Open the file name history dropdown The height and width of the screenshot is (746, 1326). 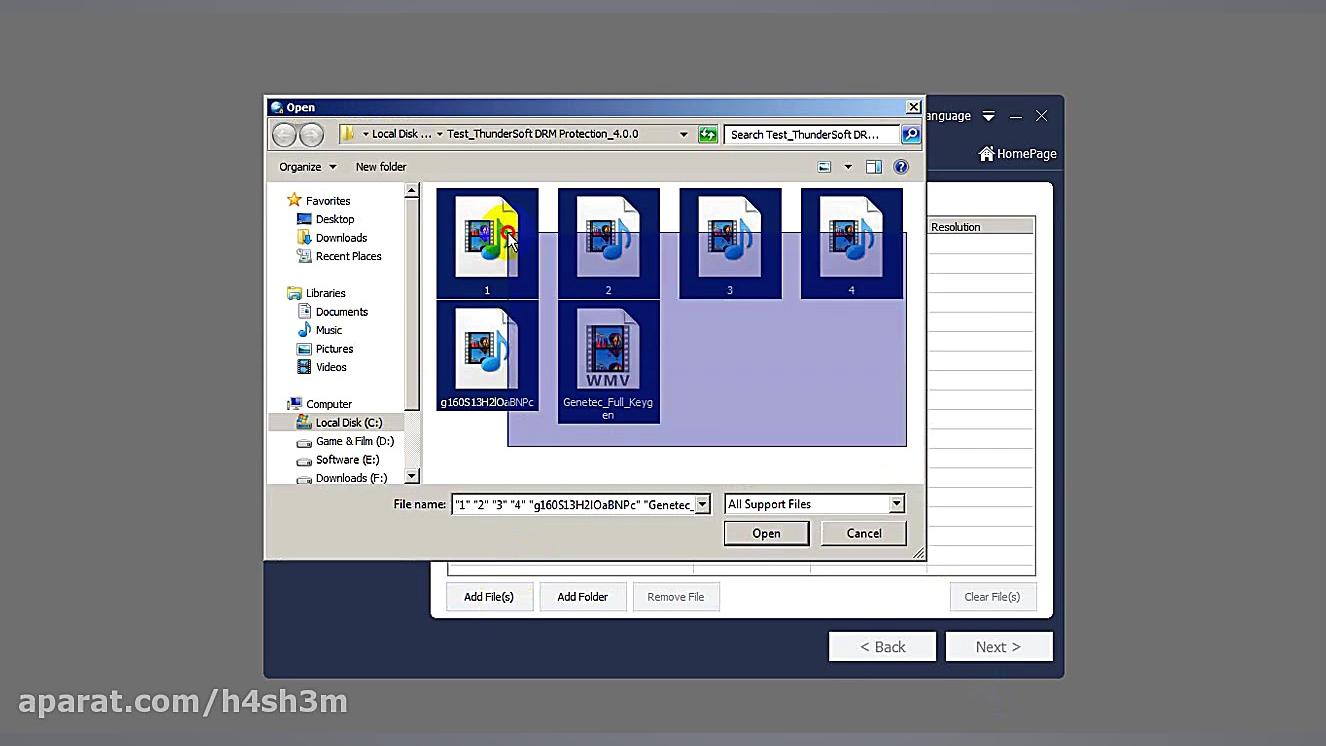click(x=702, y=504)
